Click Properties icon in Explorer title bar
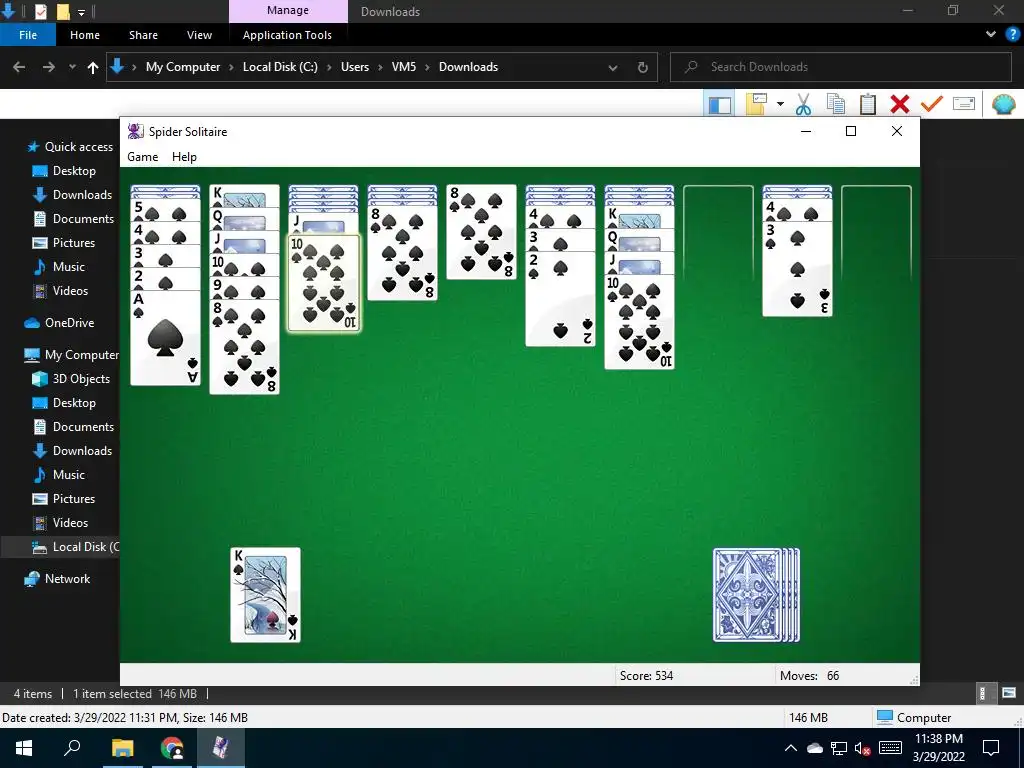This screenshot has height=768, width=1024. click(x=40, y=11)
